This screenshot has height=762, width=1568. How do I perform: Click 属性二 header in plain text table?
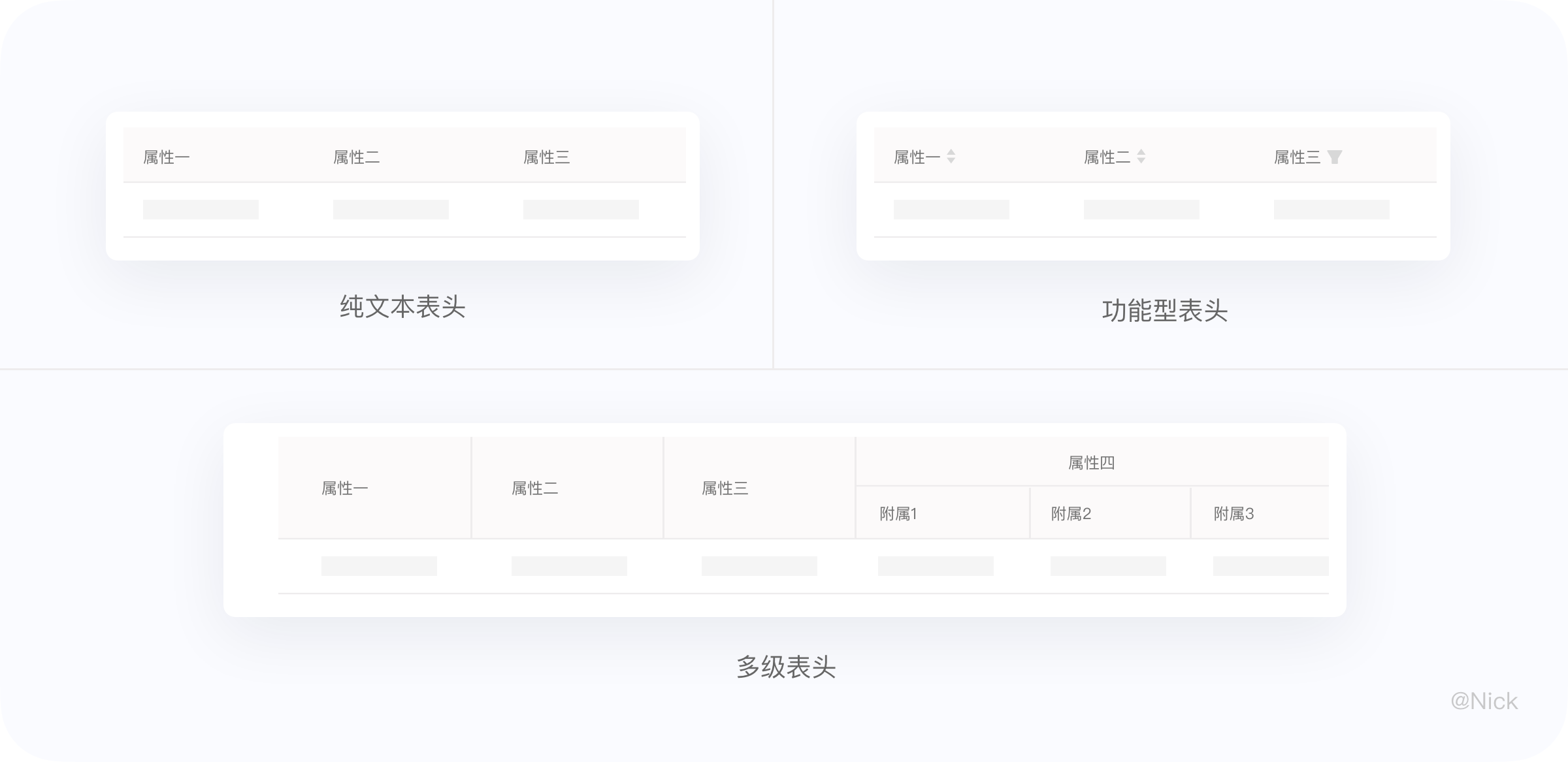coord(357,157)
